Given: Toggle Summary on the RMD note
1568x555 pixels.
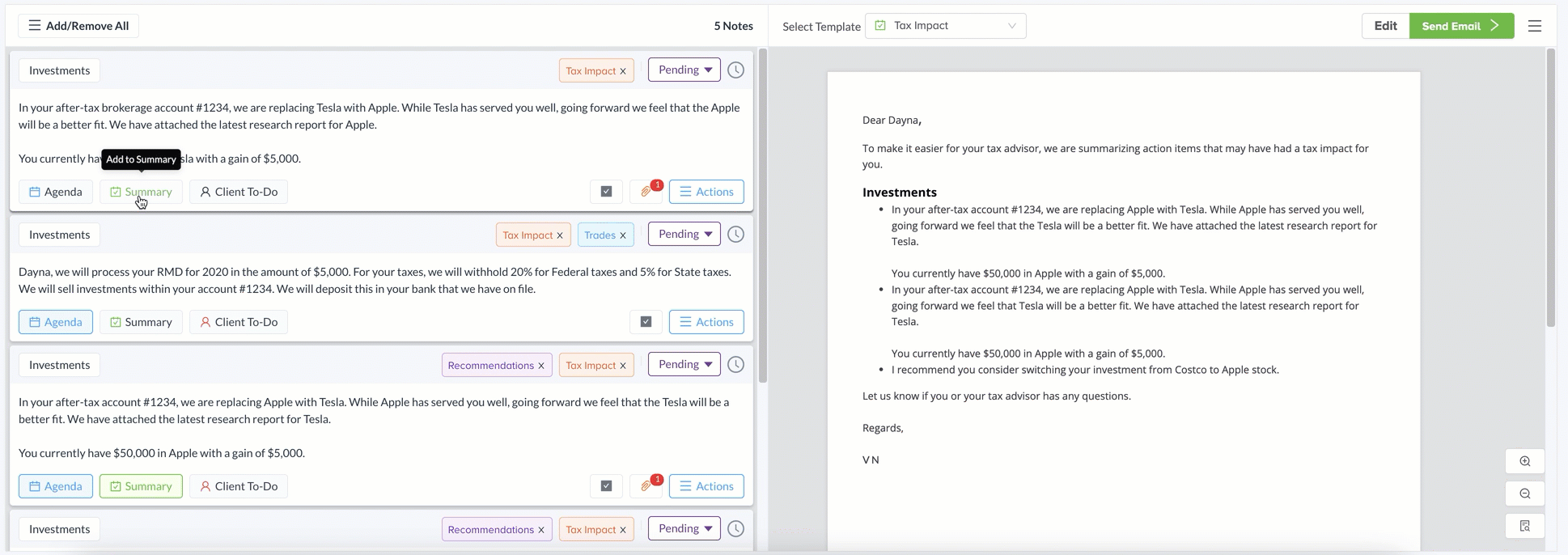Looking at the screenshot, I should (141, 322).
